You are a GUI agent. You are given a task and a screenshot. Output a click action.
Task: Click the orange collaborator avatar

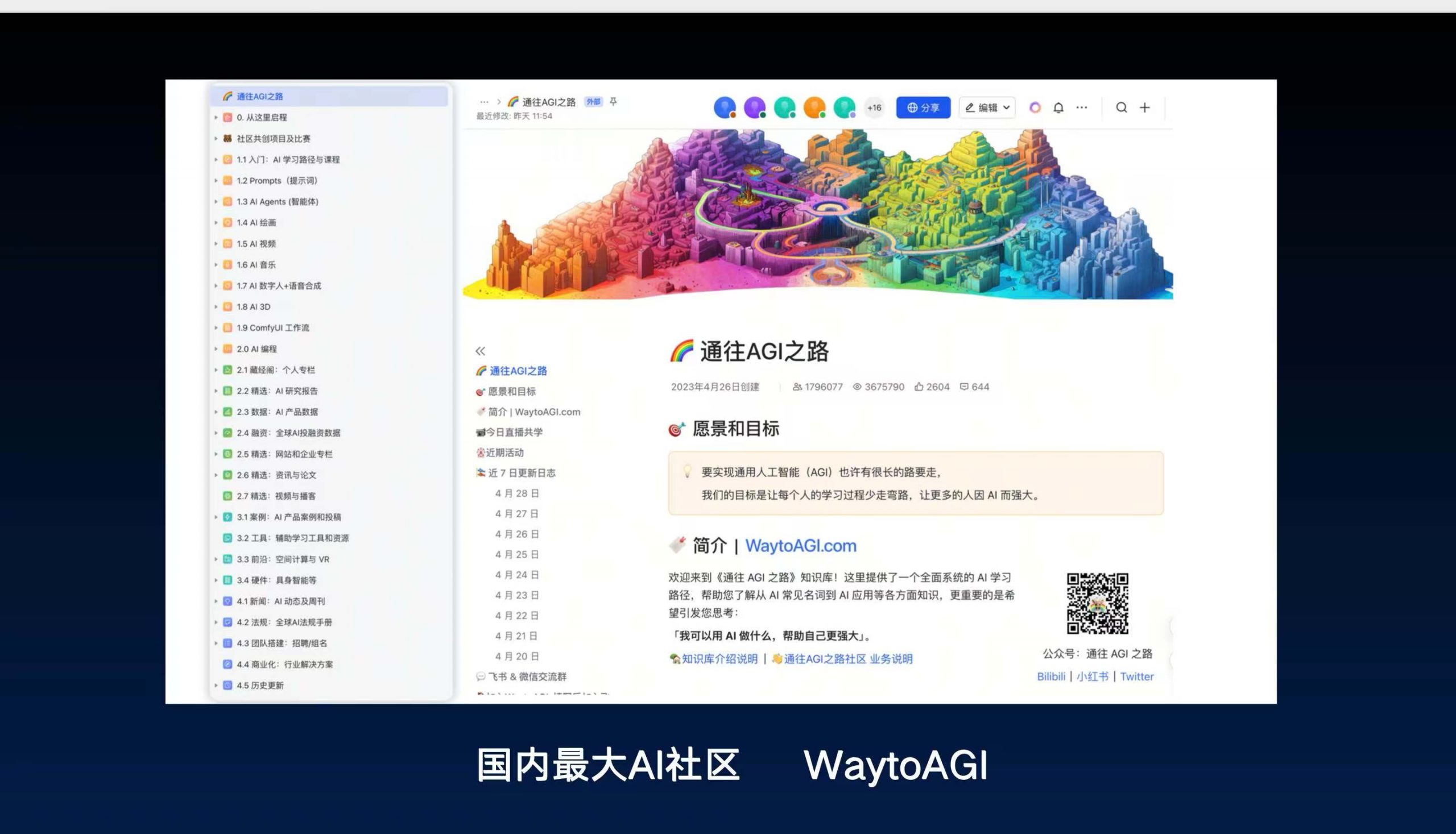click(814, 107)
